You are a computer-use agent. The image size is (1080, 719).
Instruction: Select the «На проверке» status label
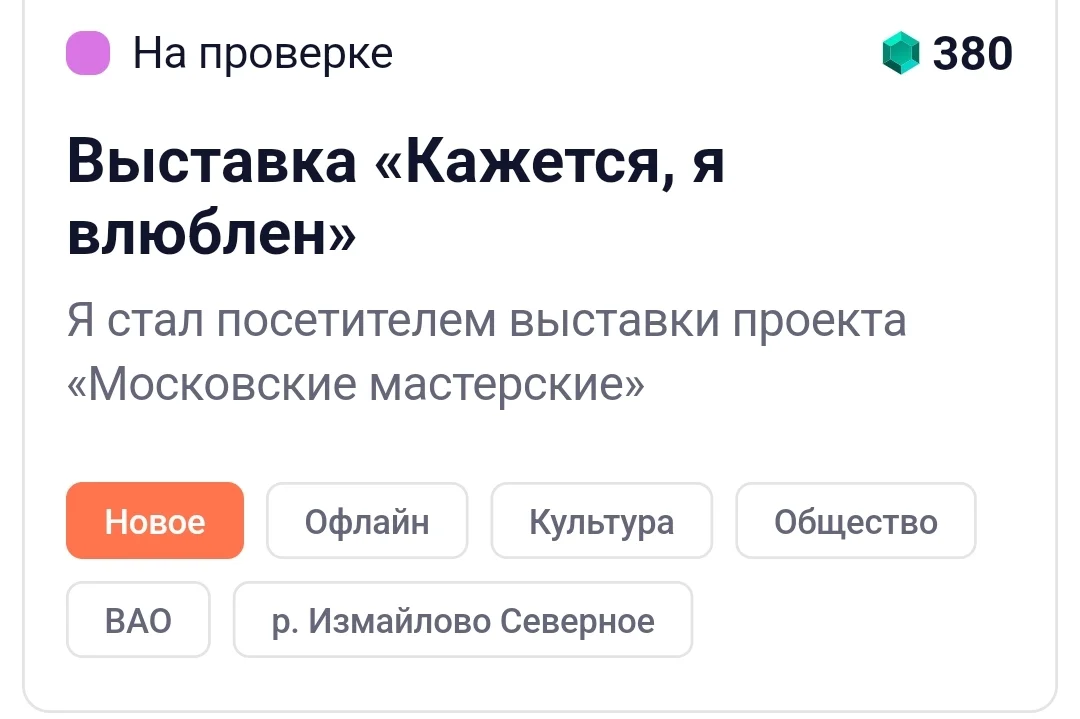pyautogui.click(x=262, y=53)
